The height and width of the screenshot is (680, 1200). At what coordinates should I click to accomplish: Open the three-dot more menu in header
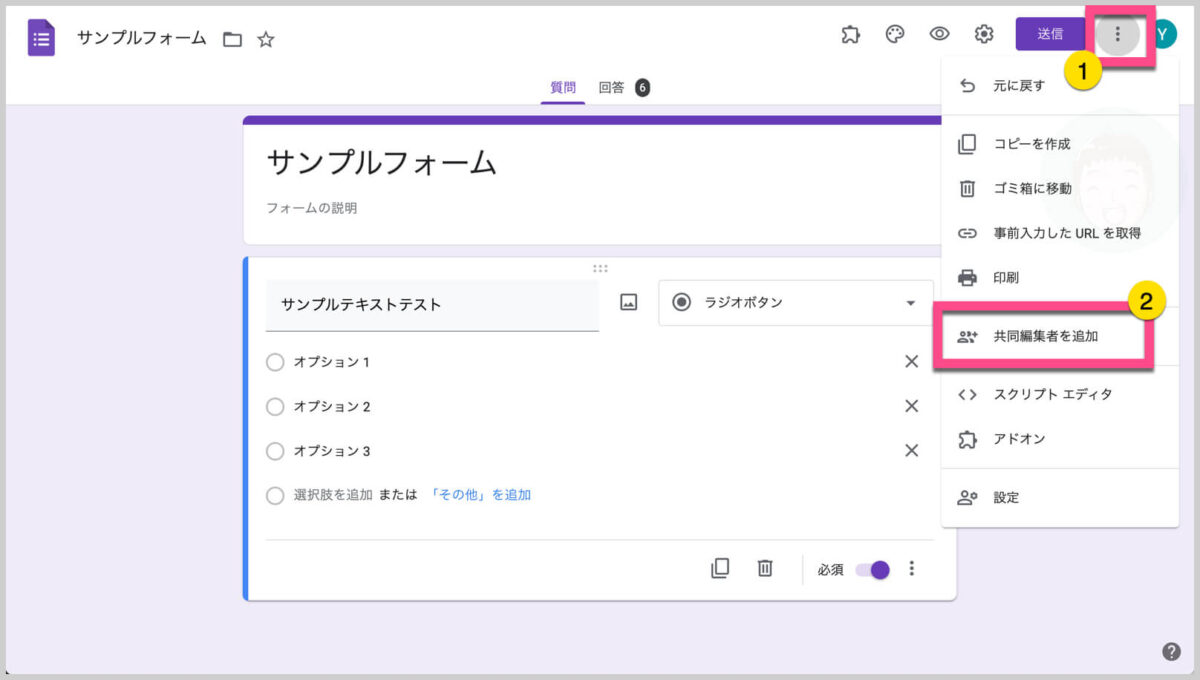(1118, 35)
